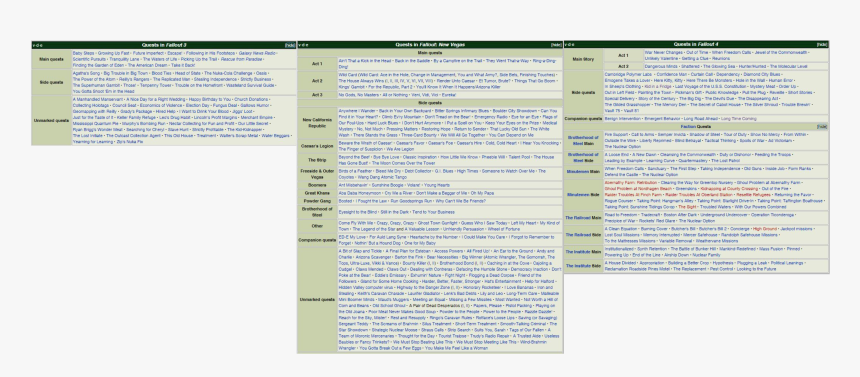Open the Baby Steps quest link
The width and height of the screenshot is (860, 377).
pyautogui.click(x=83, y=53)
